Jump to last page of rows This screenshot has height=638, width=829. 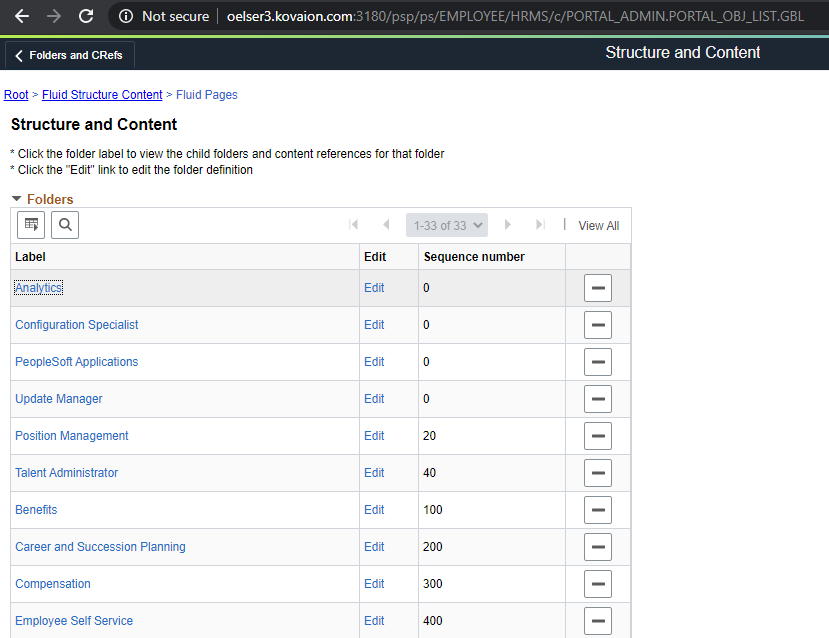point(540,225)
